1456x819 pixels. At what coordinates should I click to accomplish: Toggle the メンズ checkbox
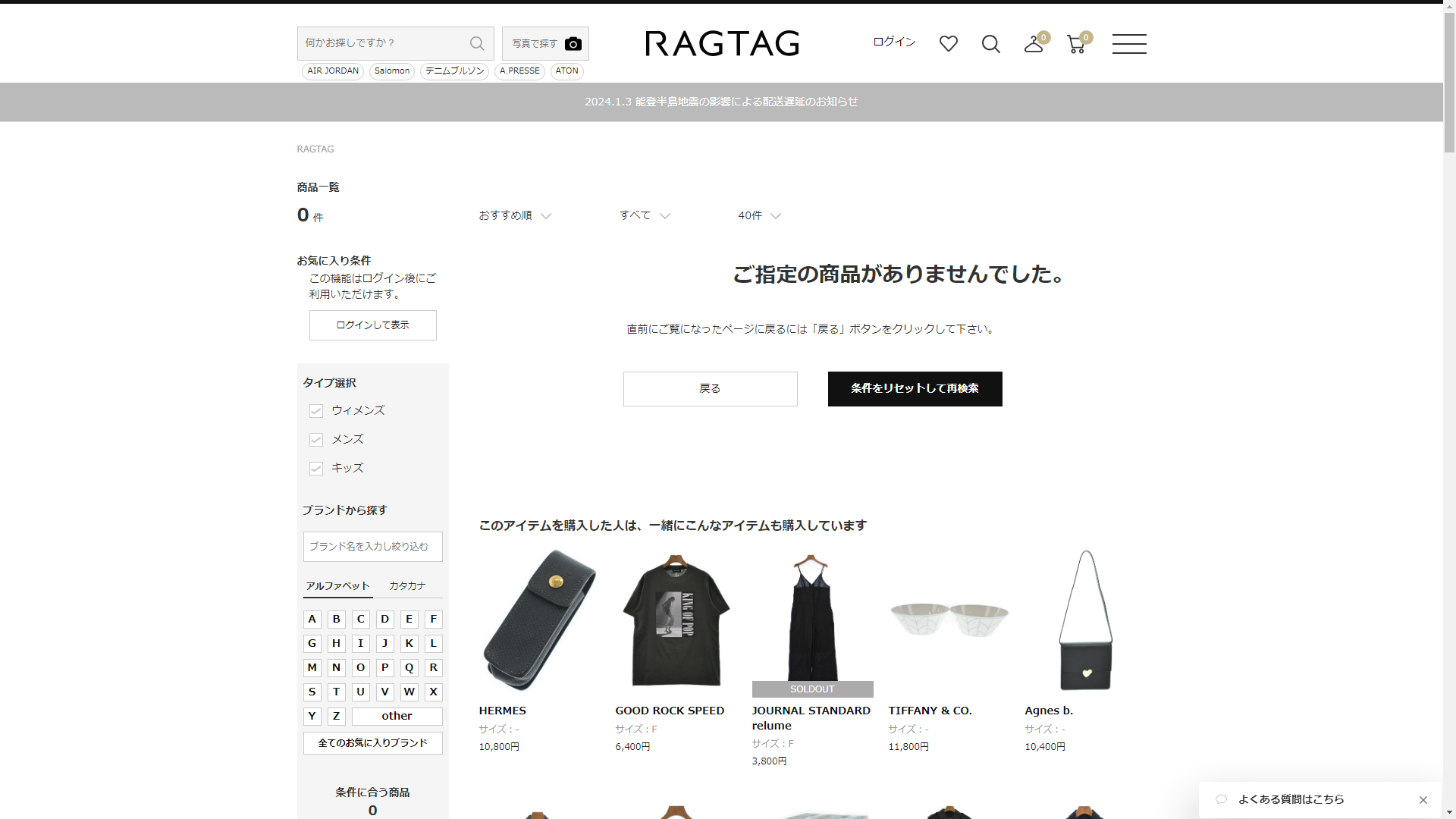tap(316, 440)
